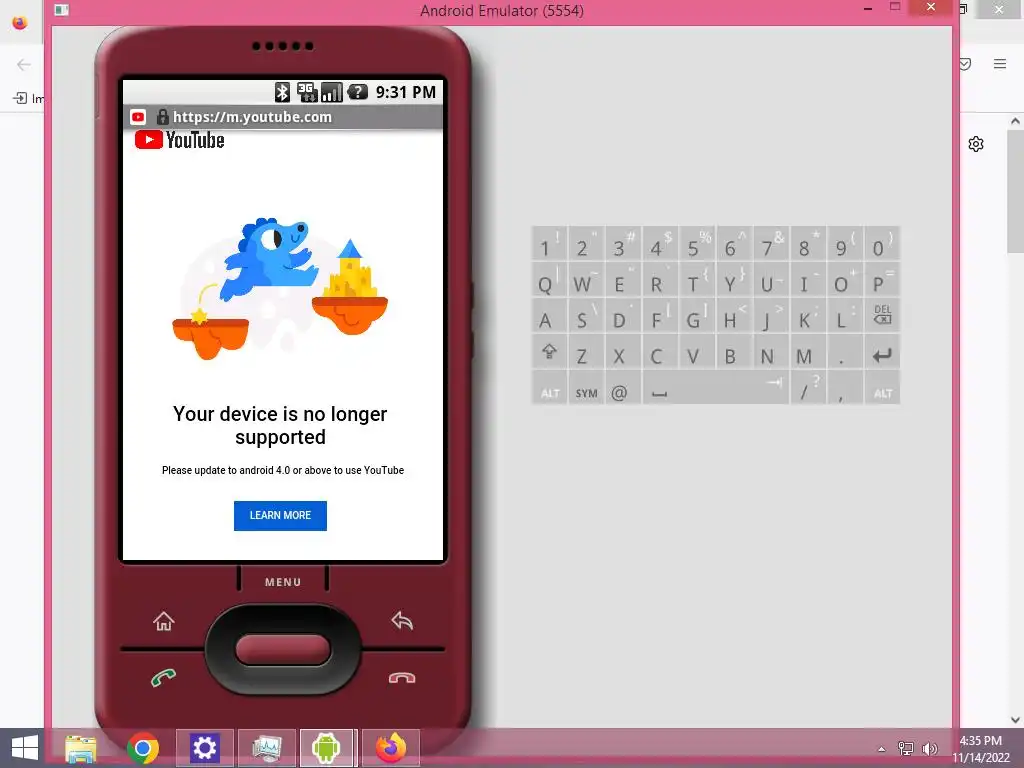Viewport: 1024px width, 768px height.
Task: Click the Firefox scrollbar down arrow
Action: point(1015,720)
